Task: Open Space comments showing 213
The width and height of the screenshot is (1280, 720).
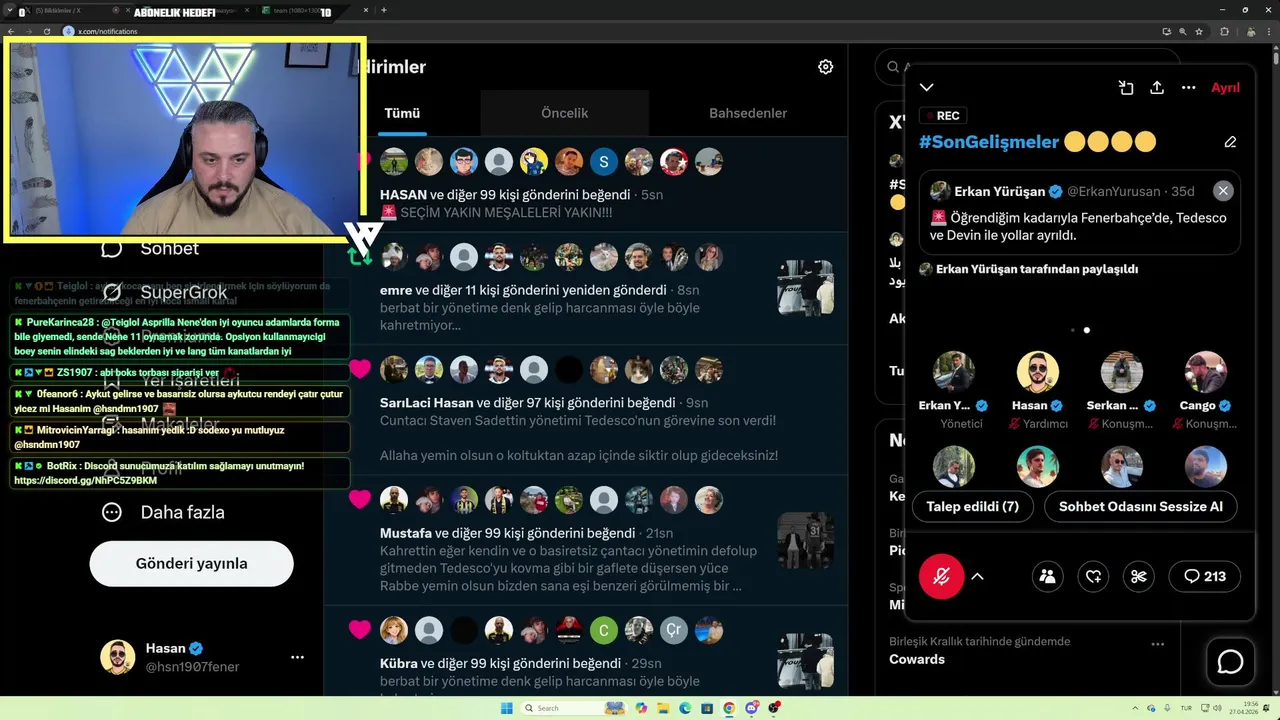Action: (x=1204, y=576)
